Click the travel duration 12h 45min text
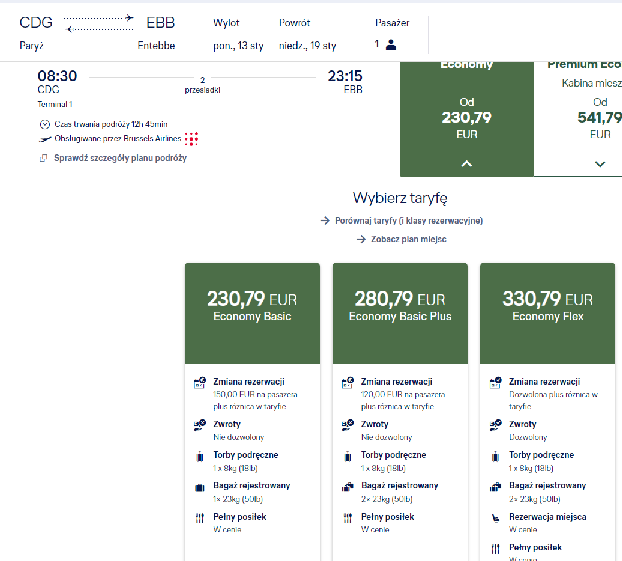The image size is (622, 561). click(111, 125)
